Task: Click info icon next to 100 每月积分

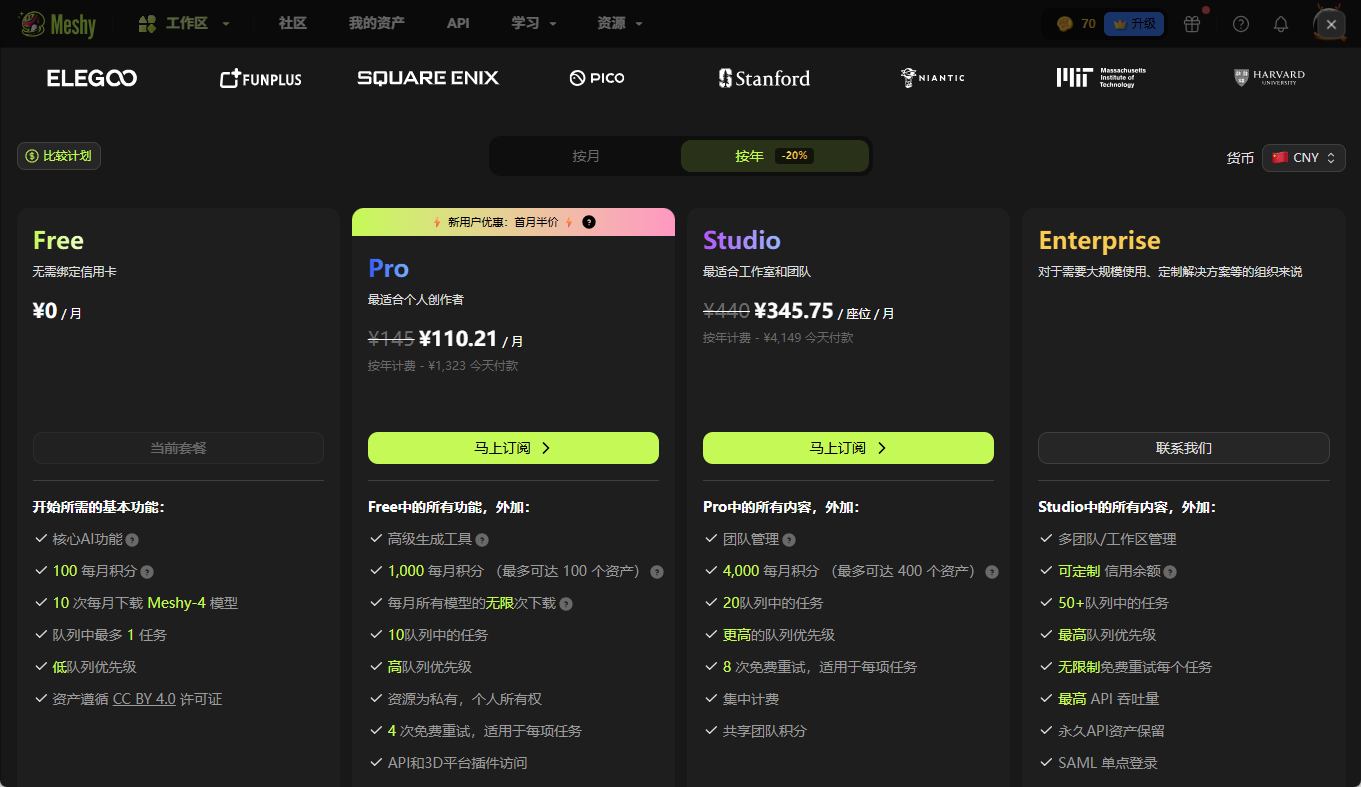Action: tap(147, 572)
